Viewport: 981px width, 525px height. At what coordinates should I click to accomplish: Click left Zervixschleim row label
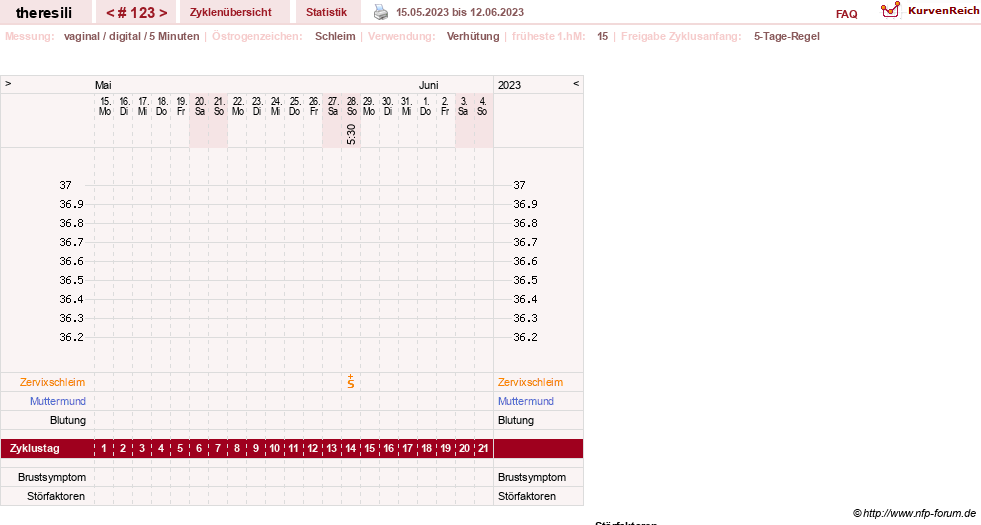(53, 382)
